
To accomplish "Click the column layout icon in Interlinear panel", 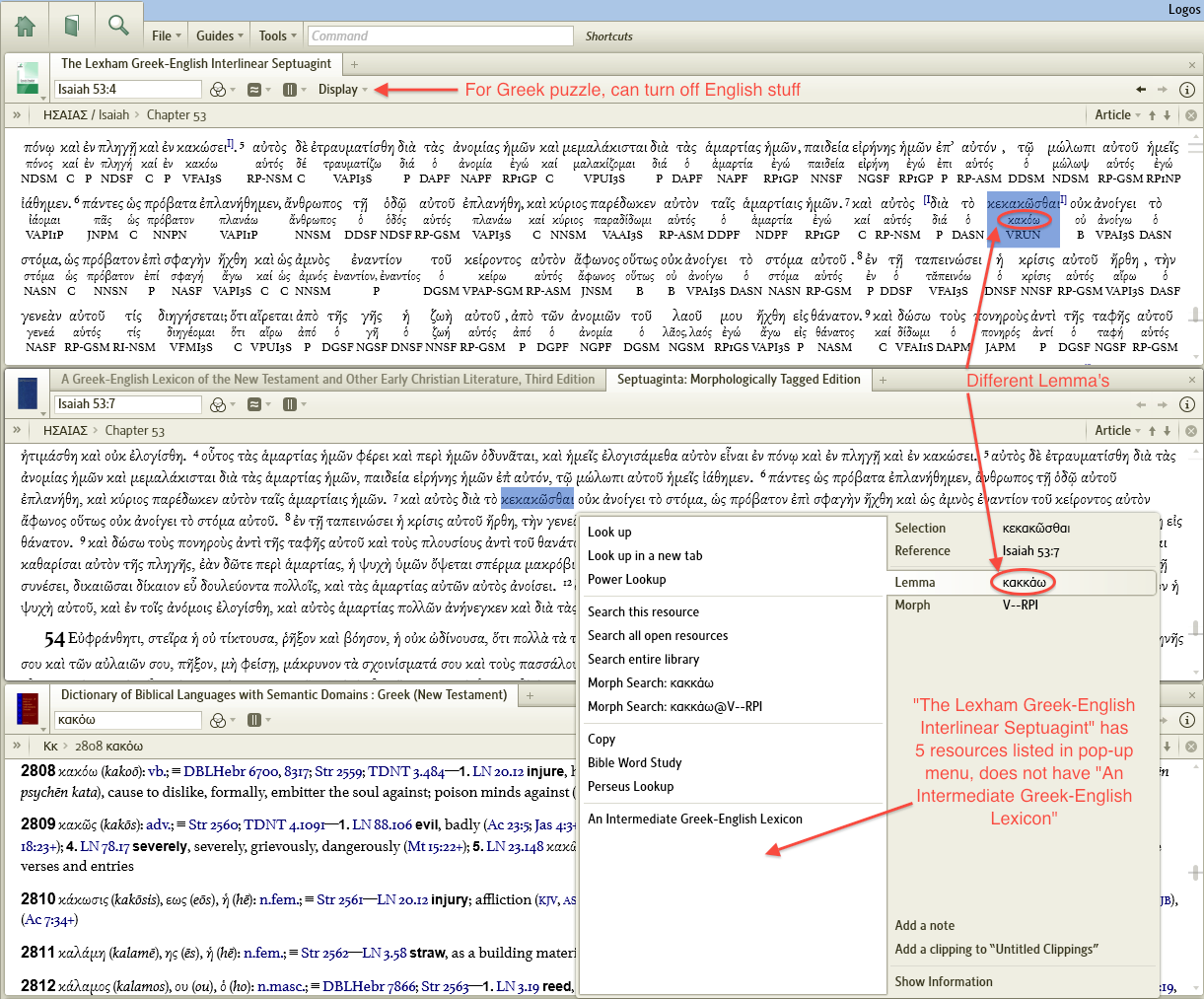I will pos(289,90).
